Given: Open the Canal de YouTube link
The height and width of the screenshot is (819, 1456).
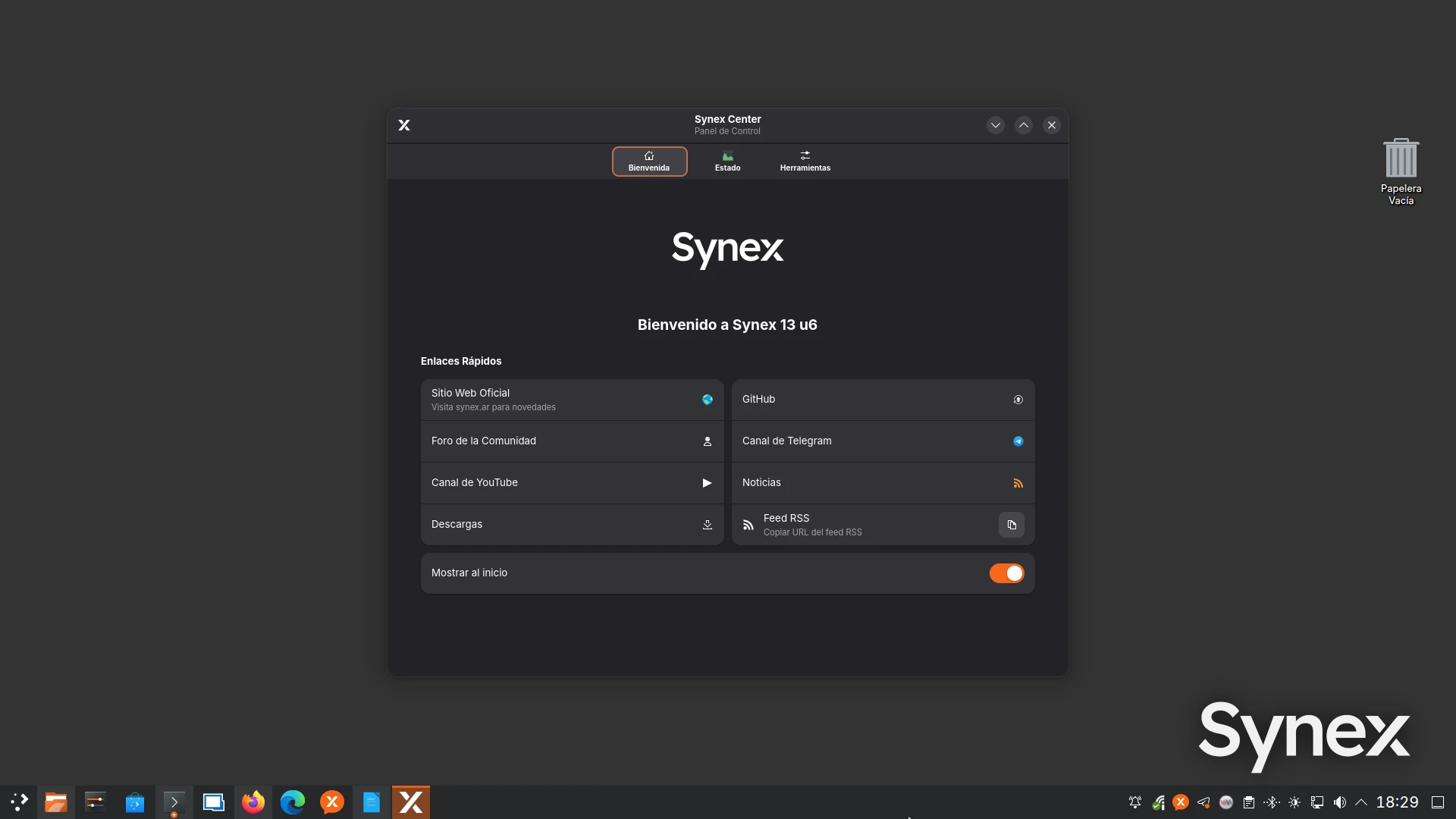Looking at the screenshot, I should click(572, 483).
